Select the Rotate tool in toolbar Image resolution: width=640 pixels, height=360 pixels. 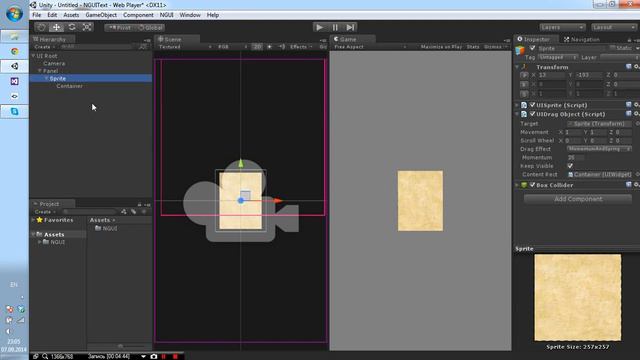pos(72,27)
